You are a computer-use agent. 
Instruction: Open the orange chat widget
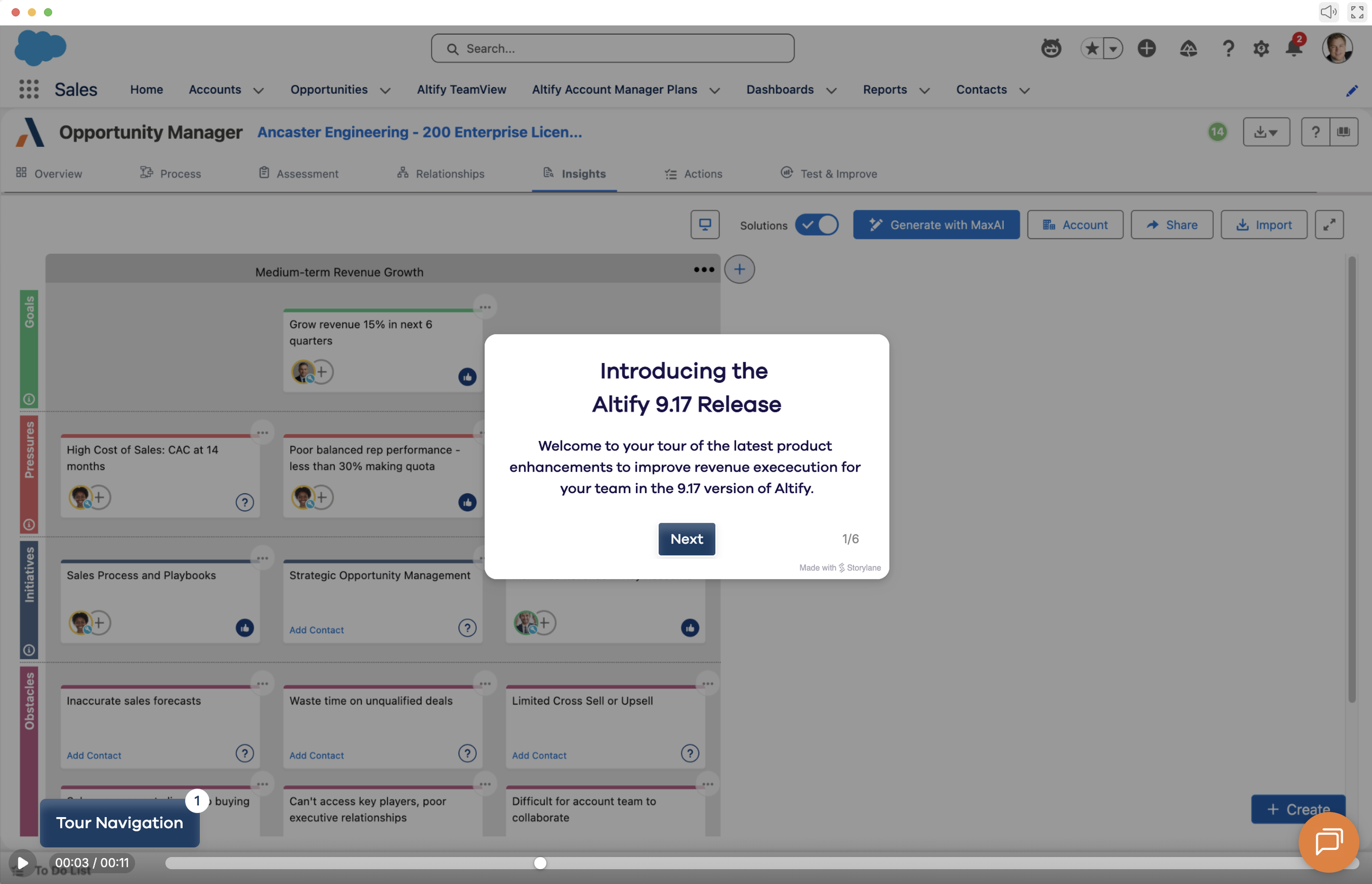[x=1329, y=842]
